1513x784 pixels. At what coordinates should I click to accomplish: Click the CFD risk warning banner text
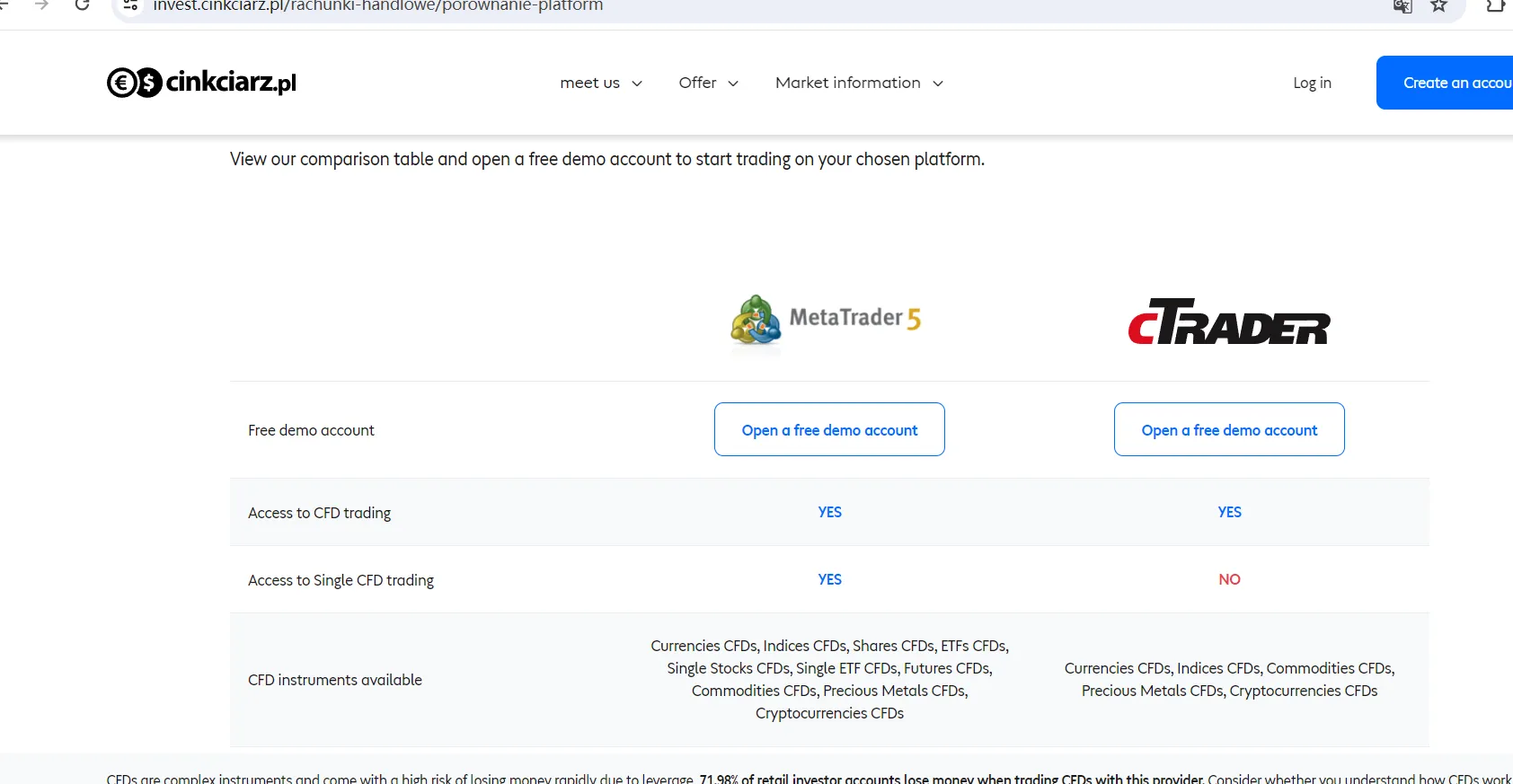click(809, 778)
